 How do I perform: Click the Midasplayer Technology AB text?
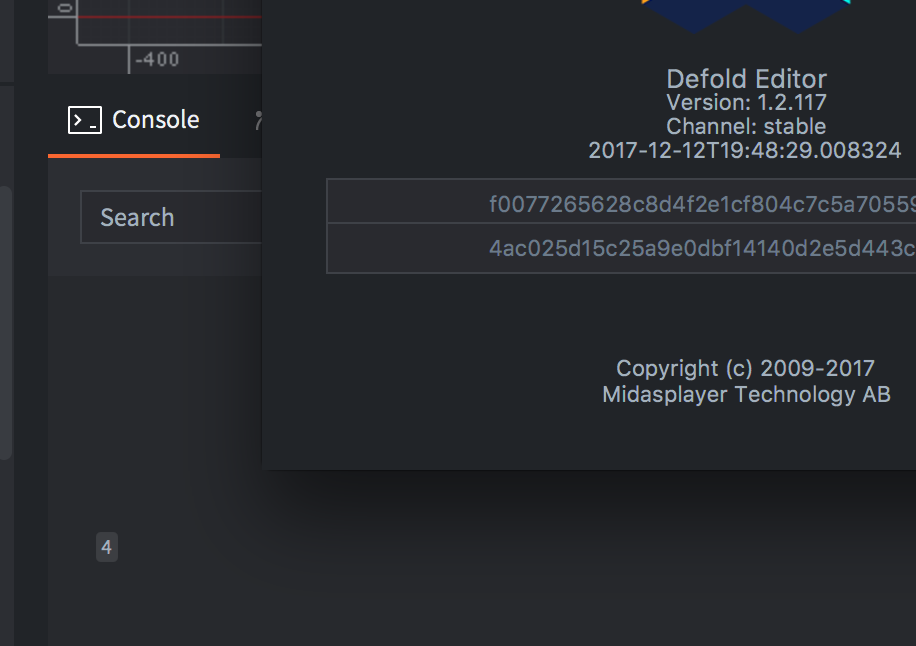click(x=746, y=394)
